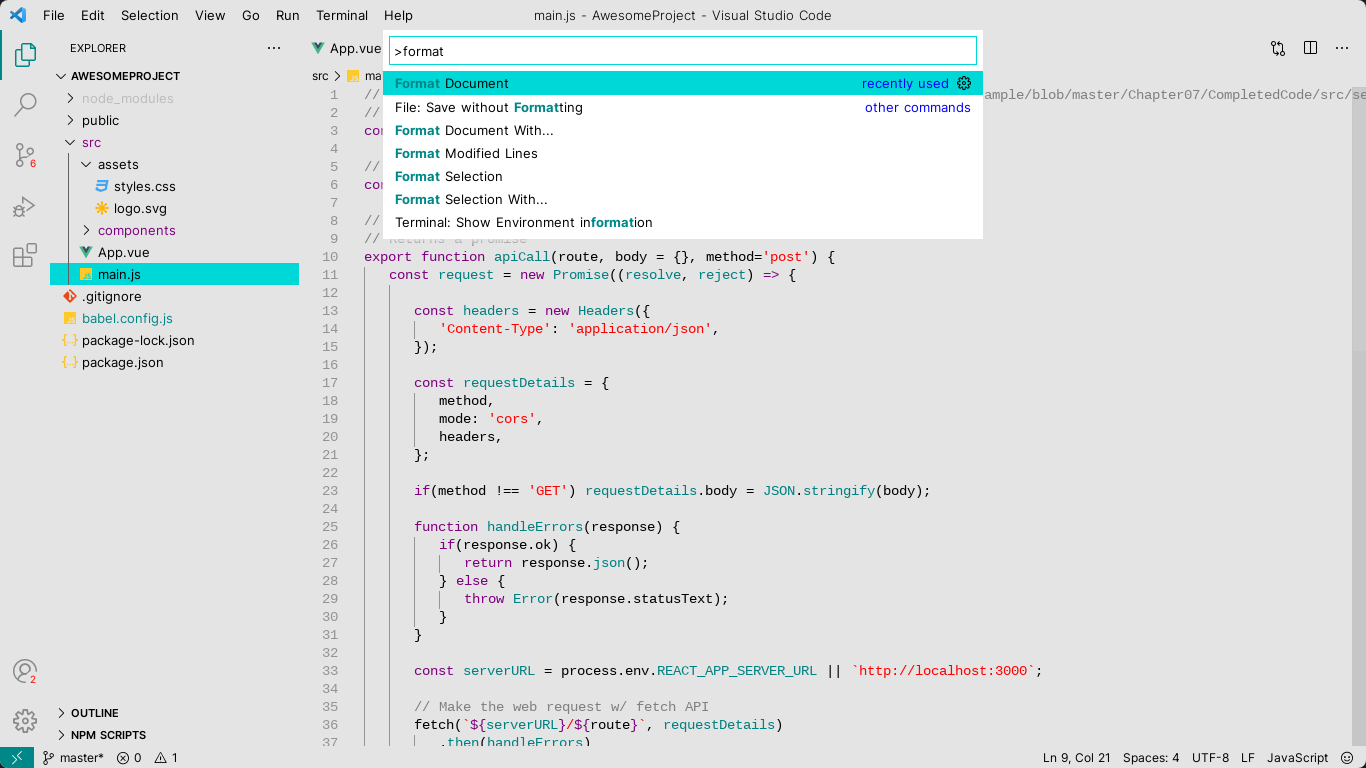Screen dimensions: 1366x768
Task: Choose File: Save without Formatting
Action: [x=683, y=107]
